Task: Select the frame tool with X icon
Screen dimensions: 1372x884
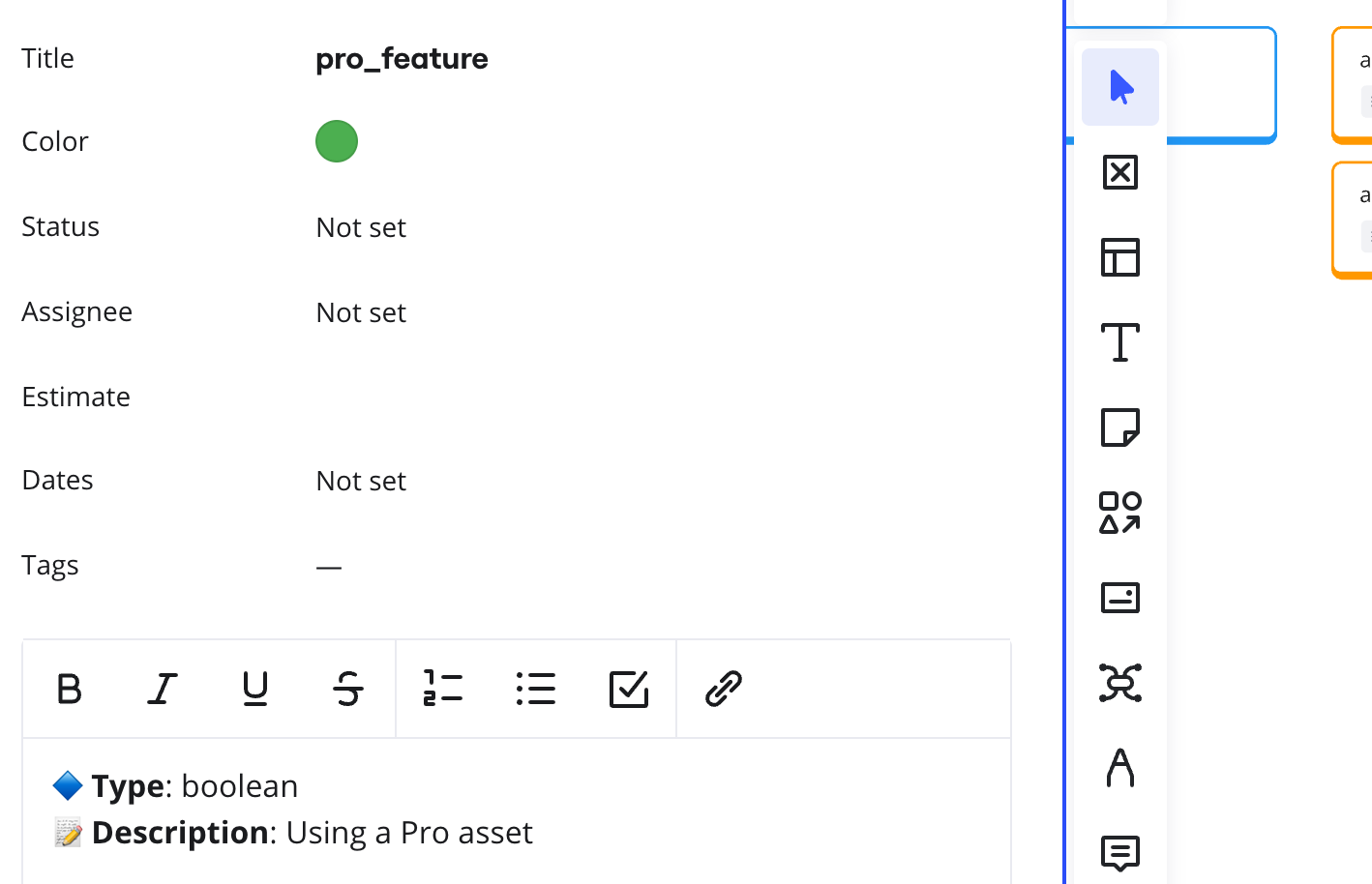Action: (1120, 172)
